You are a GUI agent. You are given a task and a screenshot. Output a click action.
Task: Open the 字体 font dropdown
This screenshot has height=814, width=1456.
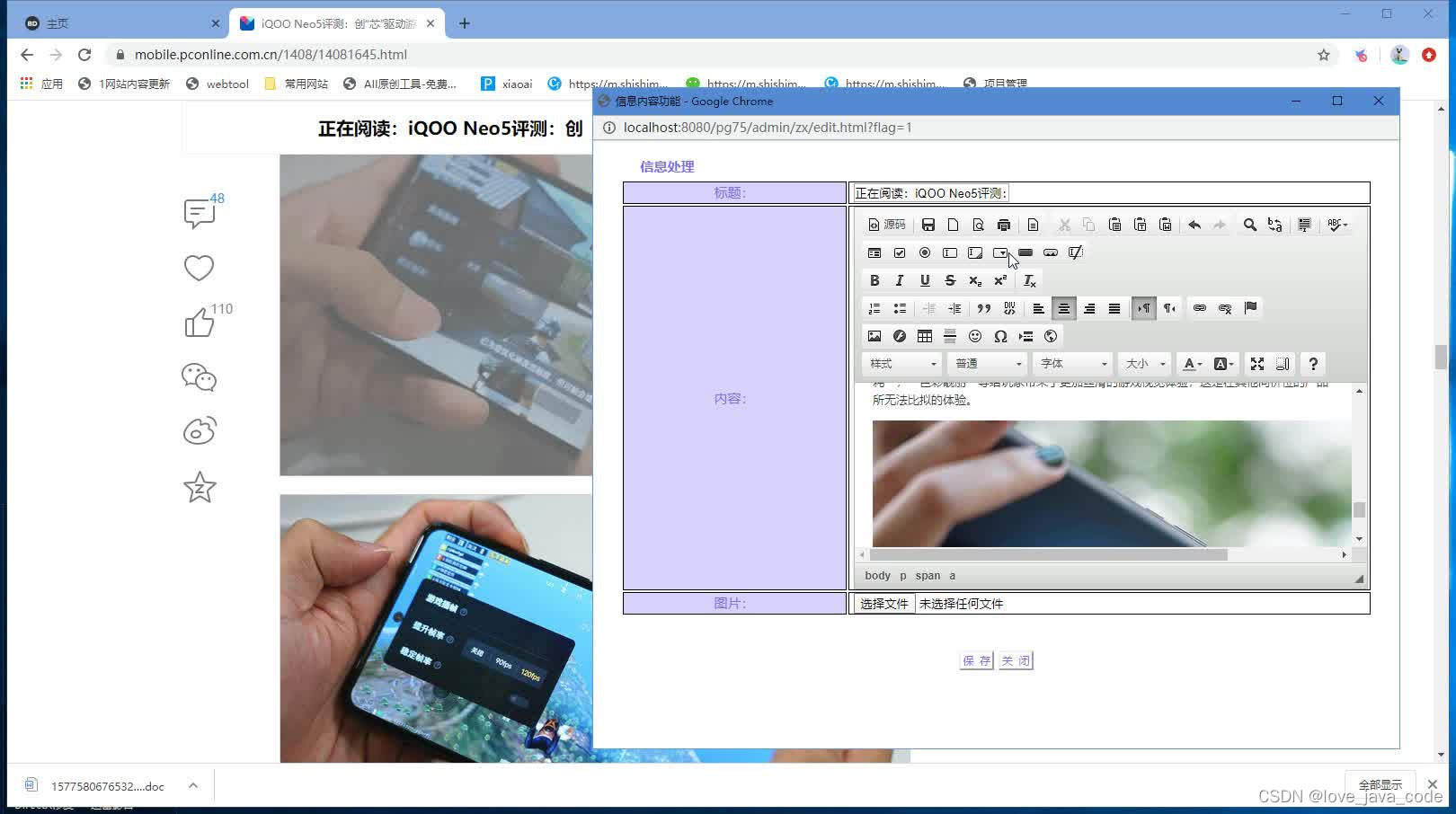point(1073,364)
